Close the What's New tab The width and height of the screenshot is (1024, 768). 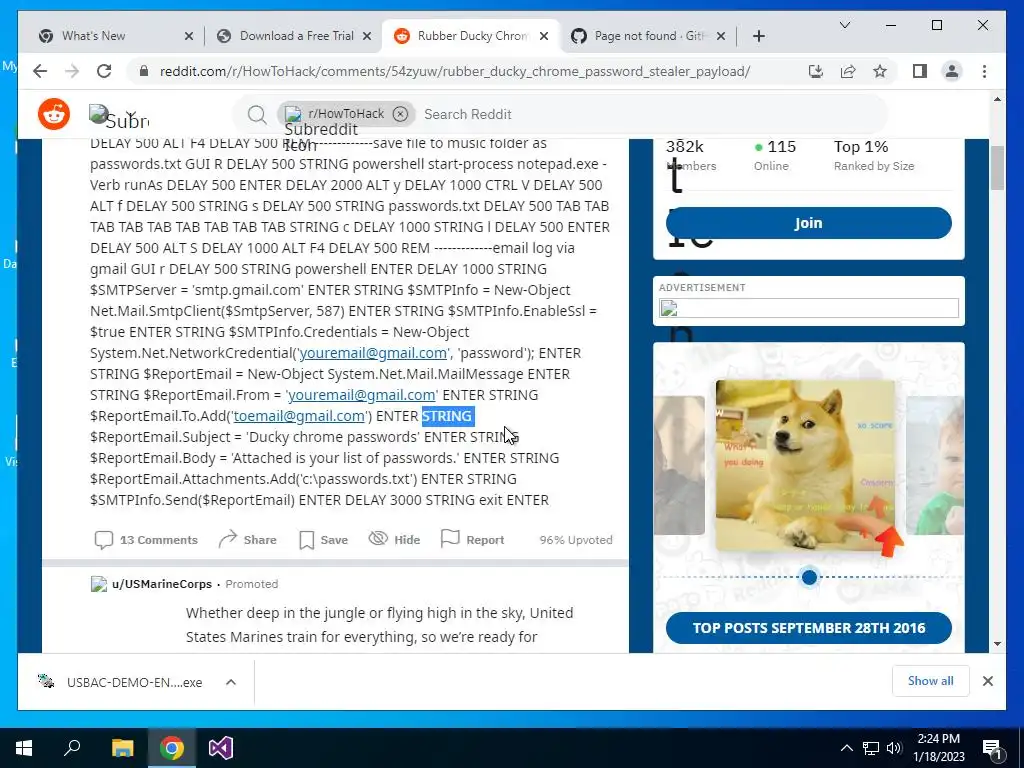point(189,37)
